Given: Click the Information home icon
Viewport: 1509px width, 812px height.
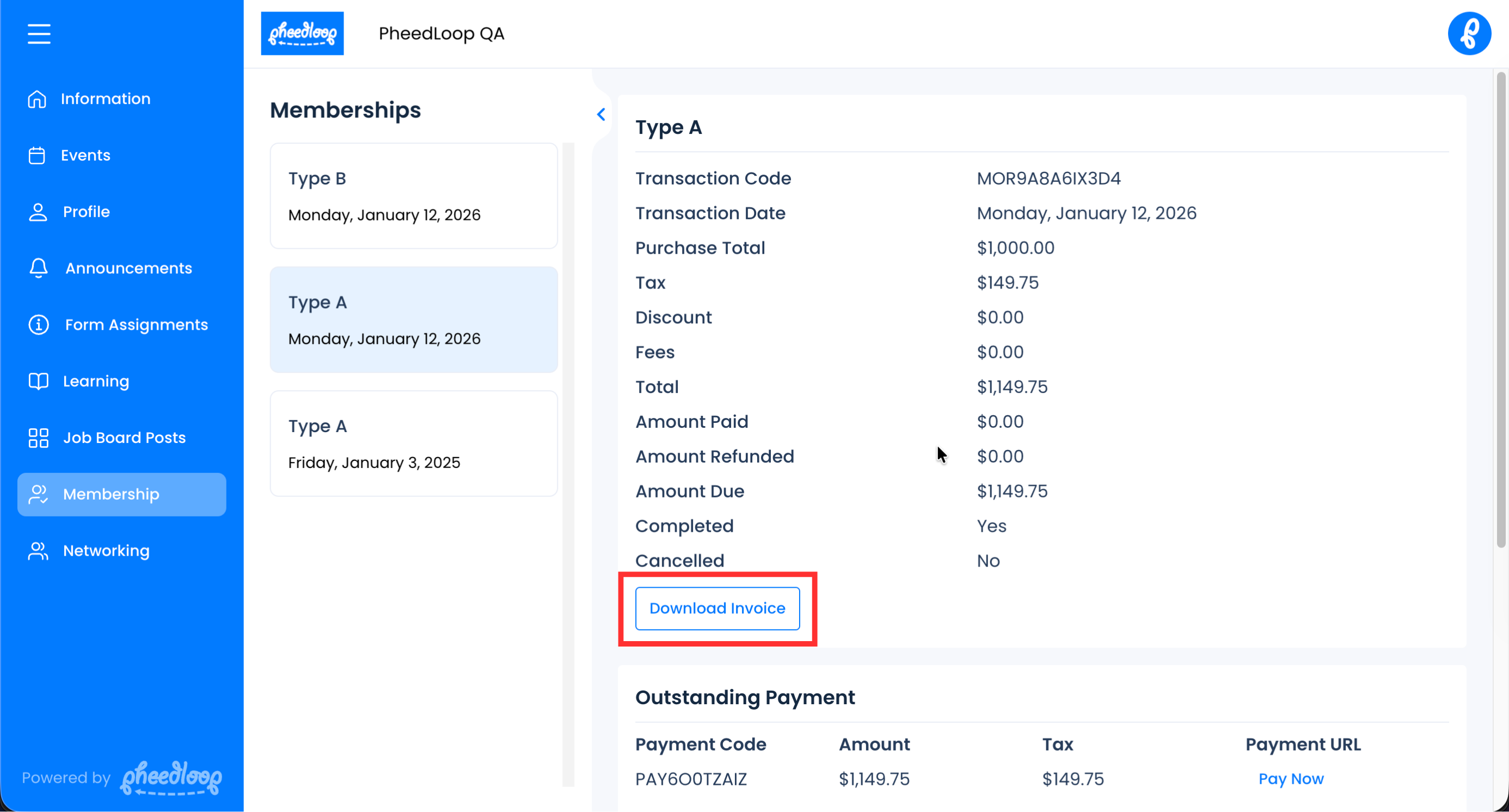Looking at the screenshot, I should (37, 99).
